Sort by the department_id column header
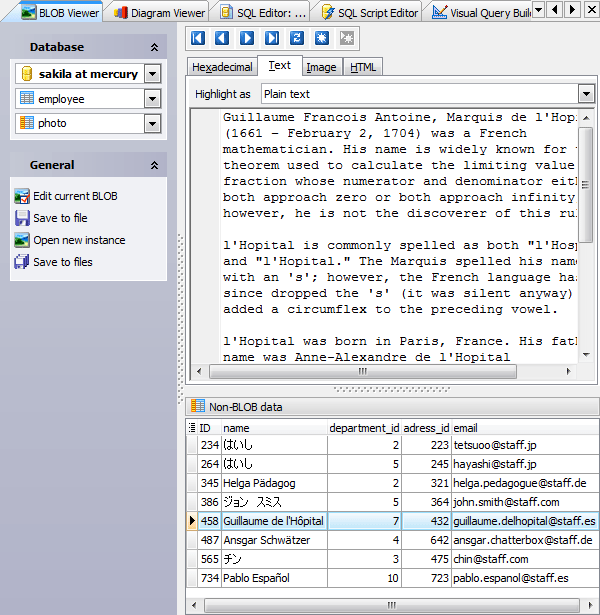Viewport: 600px width, 615px height. [x=364, y=427]
